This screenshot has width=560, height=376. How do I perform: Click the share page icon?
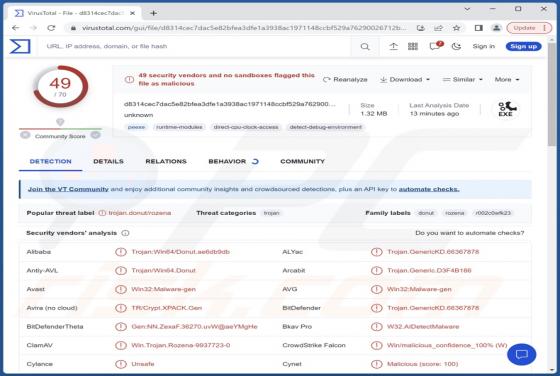pos(438,28)
